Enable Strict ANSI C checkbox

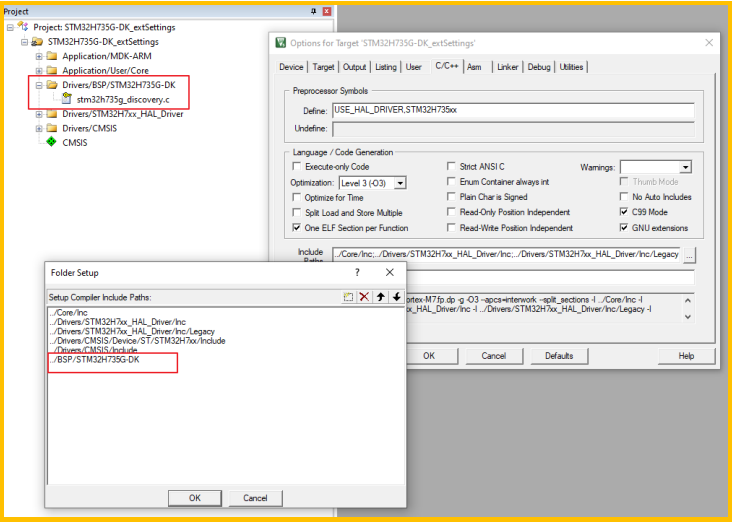[x=451, y=166]
